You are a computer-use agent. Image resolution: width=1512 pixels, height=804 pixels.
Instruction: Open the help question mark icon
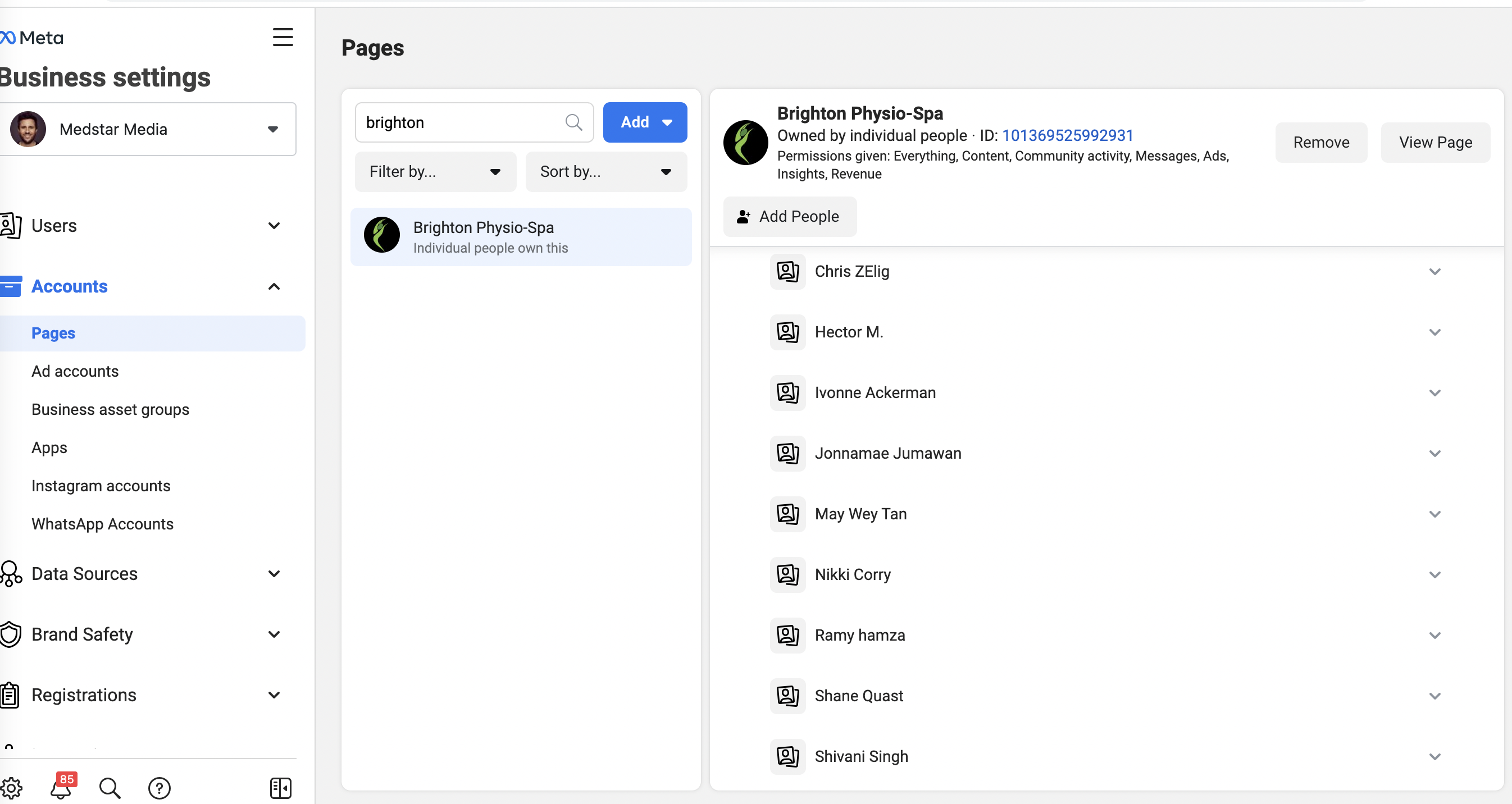click(x=159, y=788)
